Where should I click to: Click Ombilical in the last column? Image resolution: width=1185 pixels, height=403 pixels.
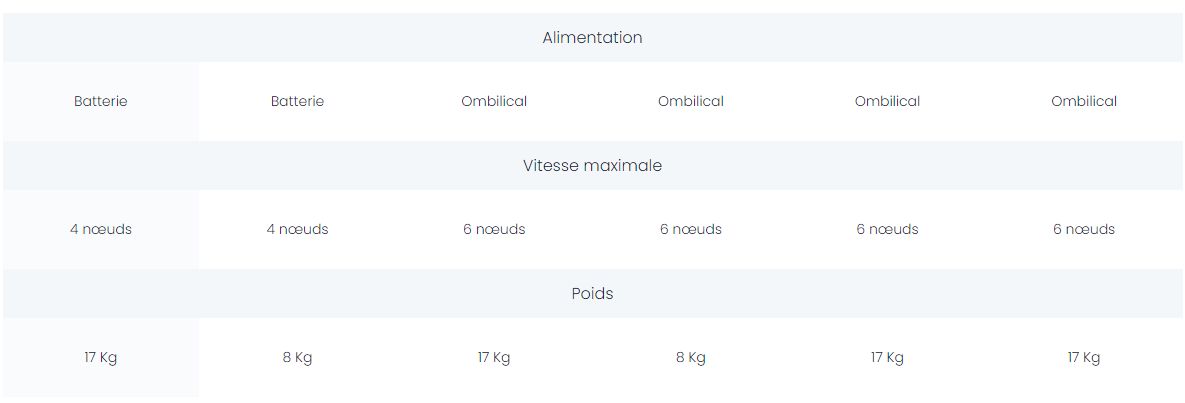(x=1084, y=101)
